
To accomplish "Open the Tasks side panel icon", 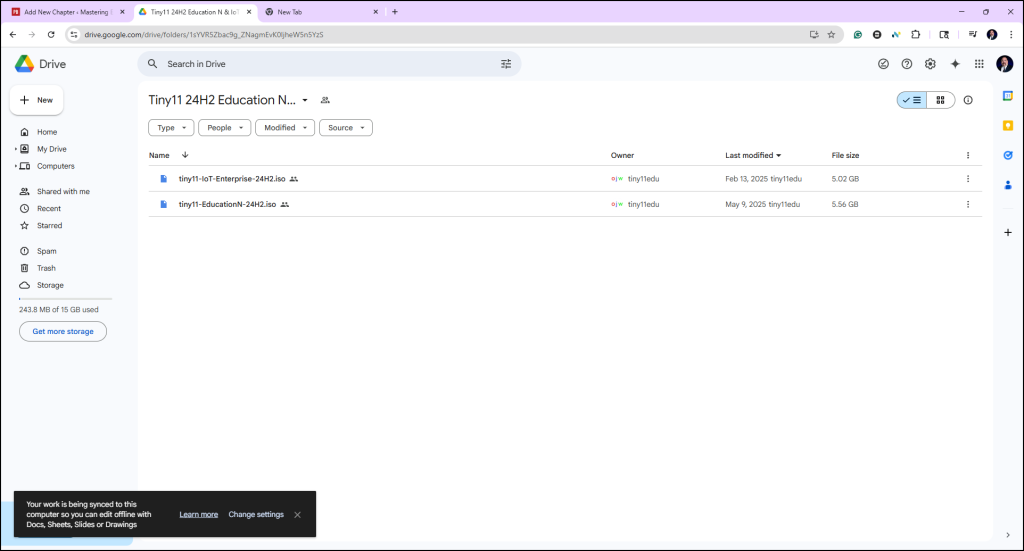I will pos(1008,155).
